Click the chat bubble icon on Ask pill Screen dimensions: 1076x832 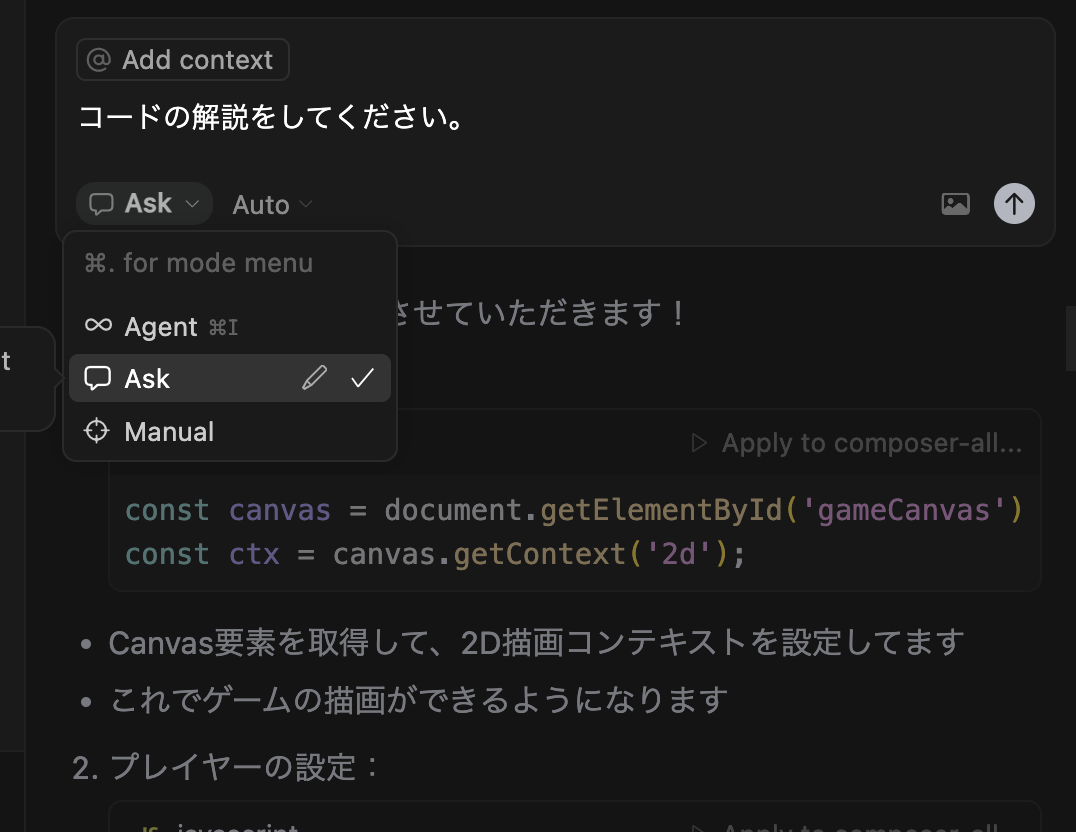coord(103,203)
